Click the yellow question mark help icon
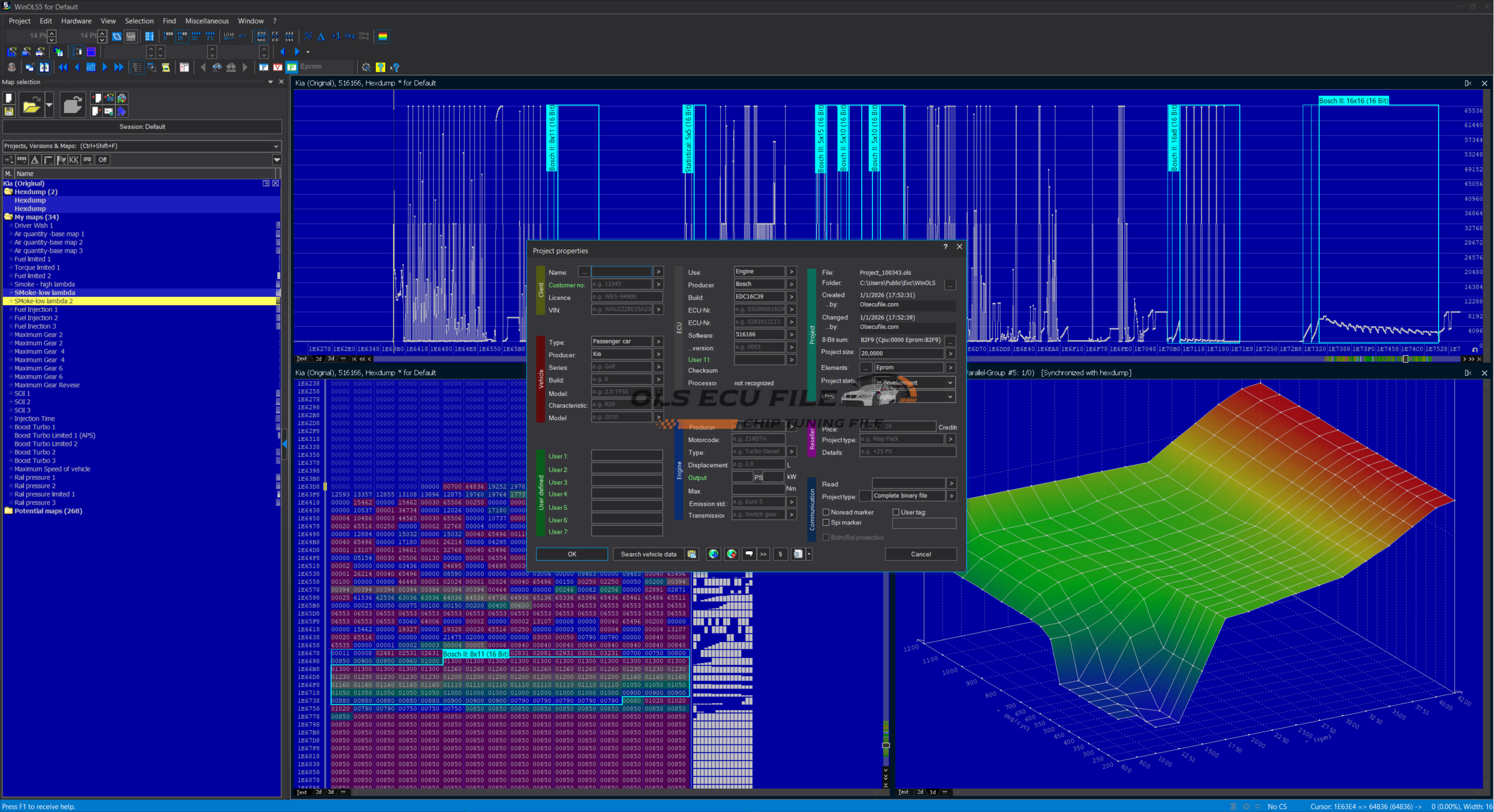 click(x=381, y=67)
